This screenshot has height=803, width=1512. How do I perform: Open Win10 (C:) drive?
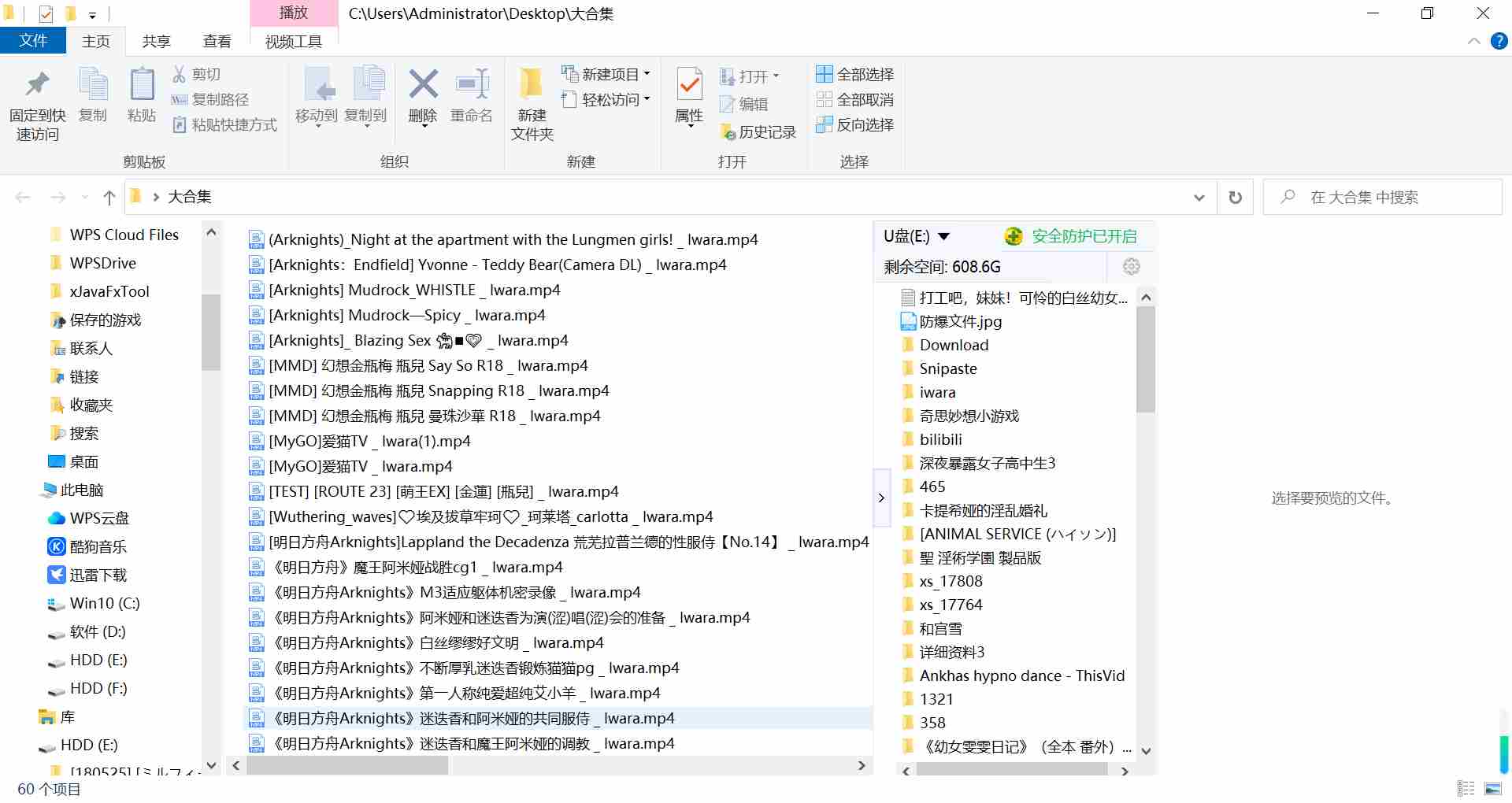[94, 603]
